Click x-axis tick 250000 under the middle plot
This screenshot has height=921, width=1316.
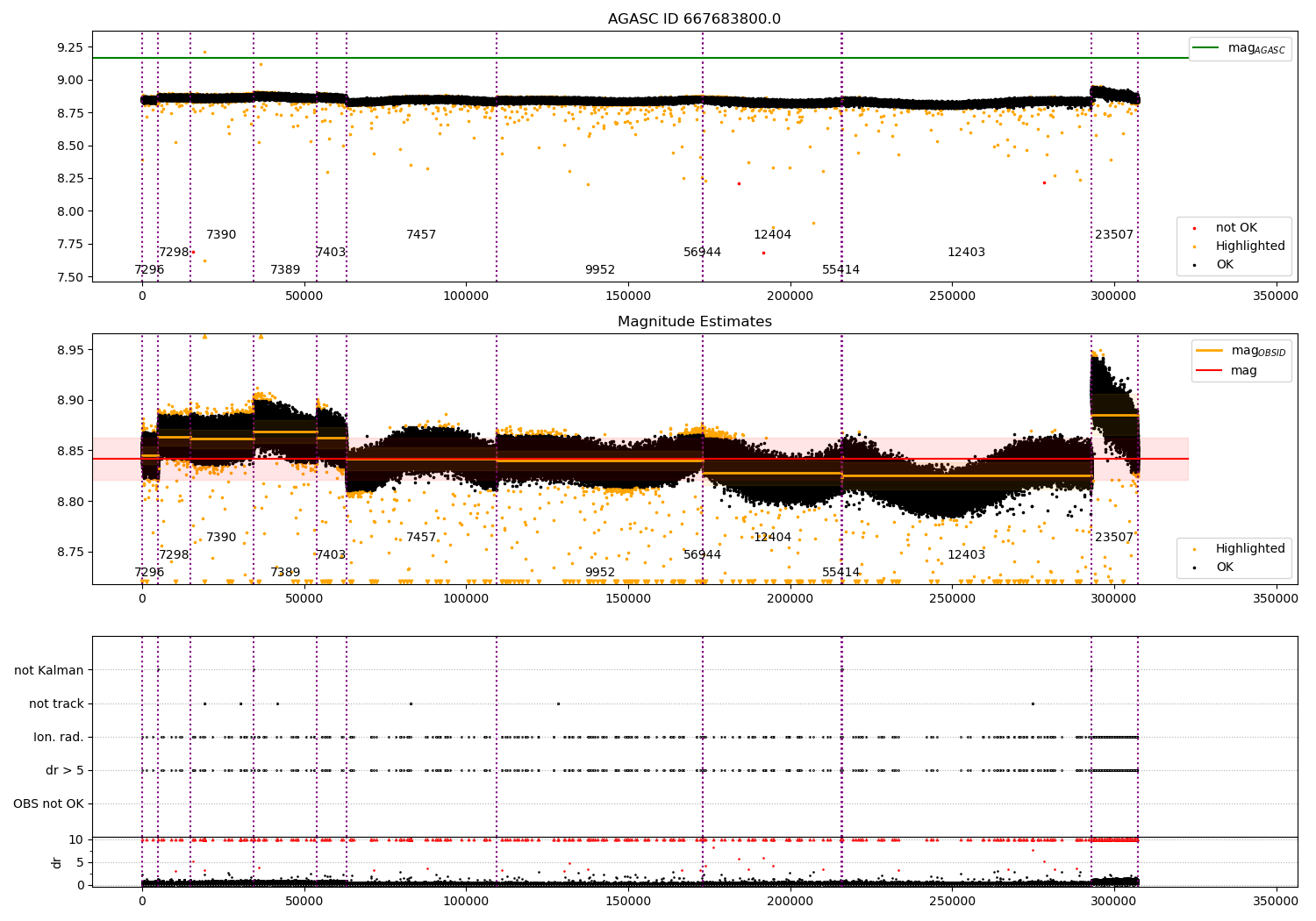[952, 599]
